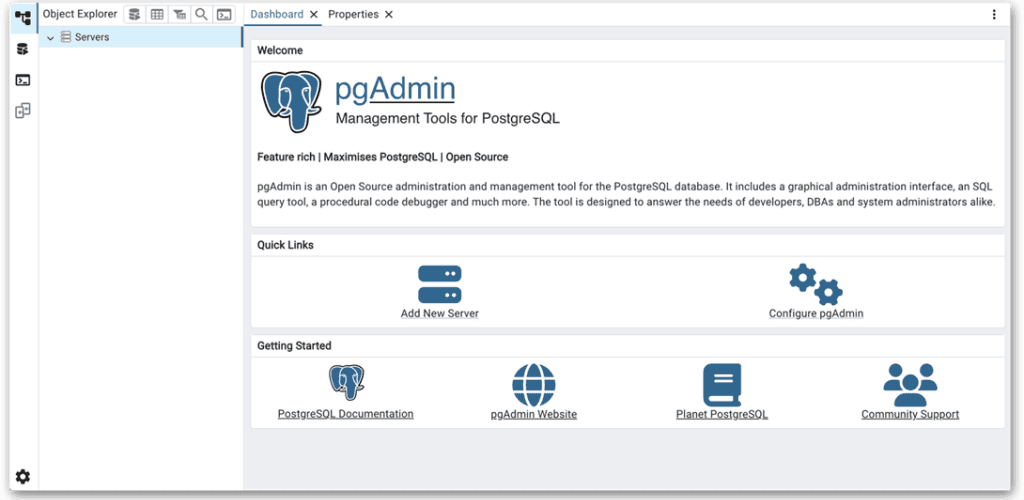
Task: Select the Servers row in the tree
Action: (140, 37)
